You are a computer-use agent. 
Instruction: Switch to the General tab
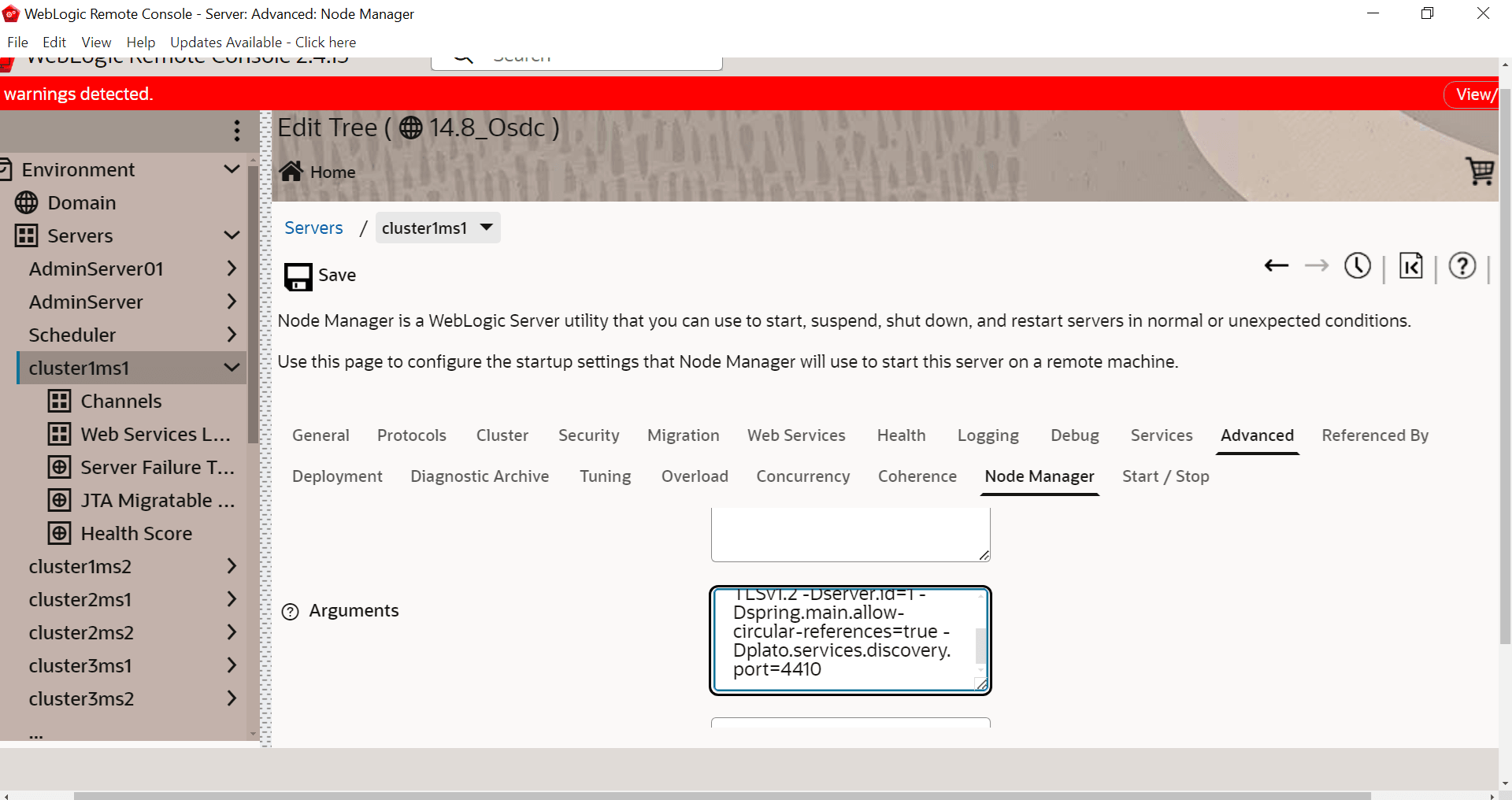pos(321,435)
